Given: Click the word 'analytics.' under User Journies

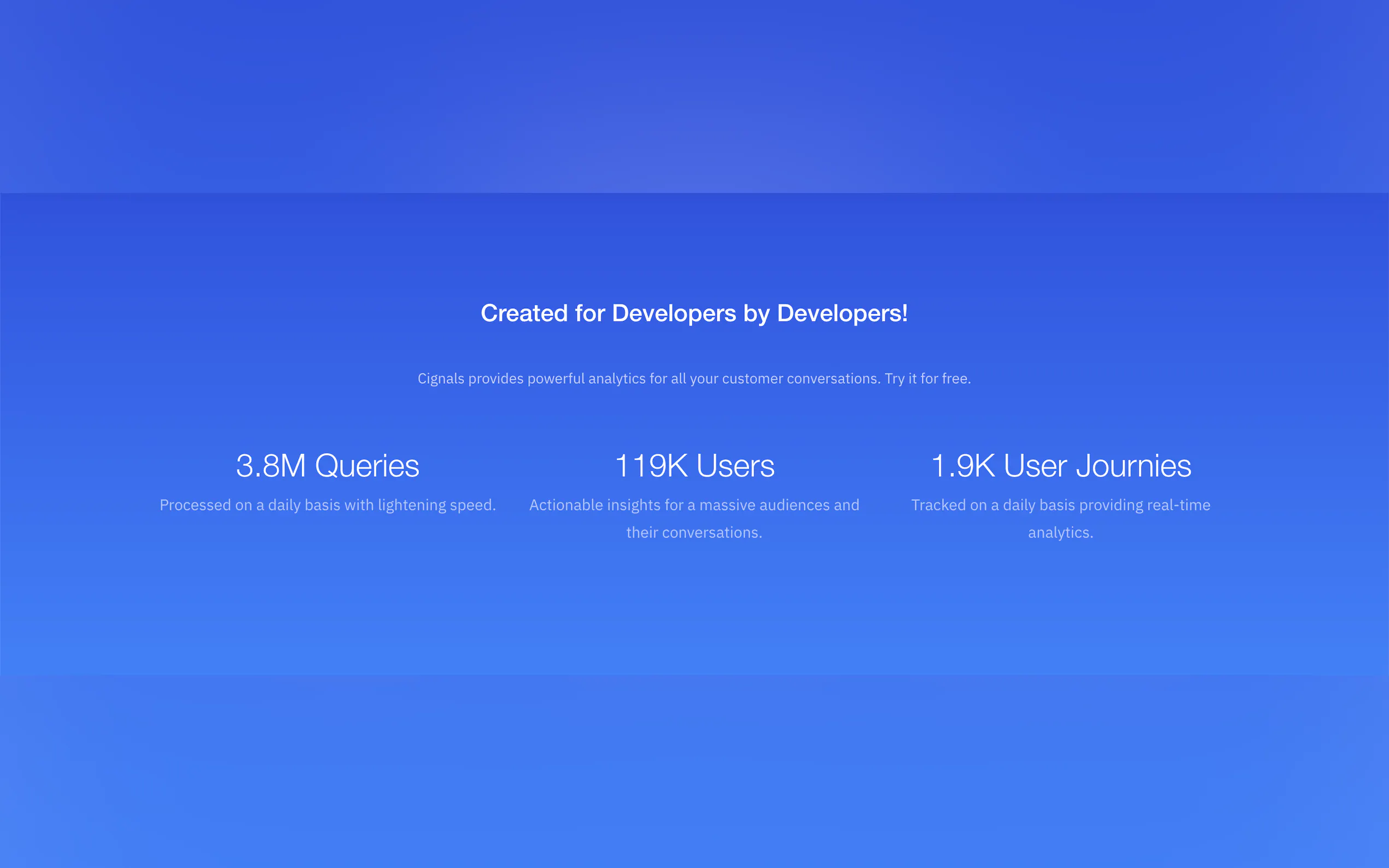Looking at the screenshot, I should coord(1060,533).
